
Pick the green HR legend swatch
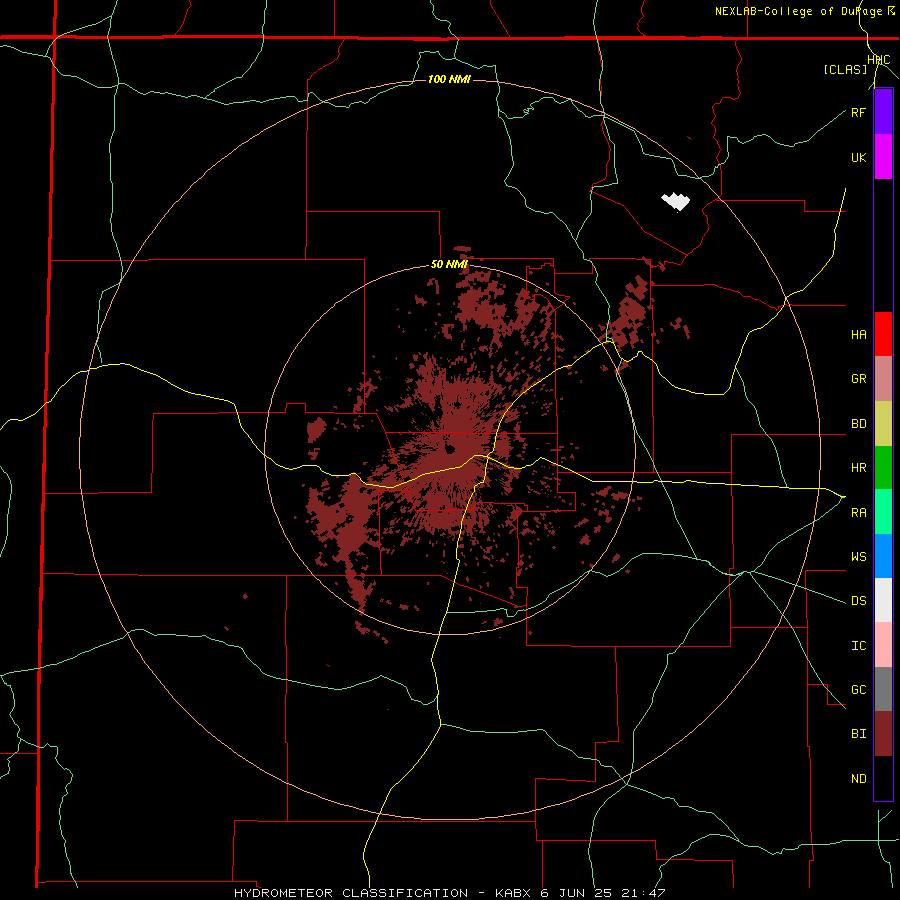(x=883, y=468)
